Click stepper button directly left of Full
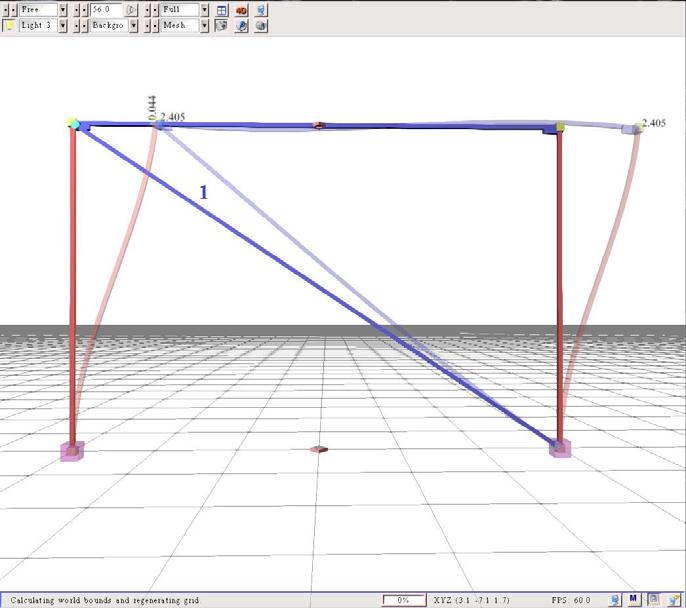The height and width of the screenshot is (608, 686). click(x=155, y=9)
